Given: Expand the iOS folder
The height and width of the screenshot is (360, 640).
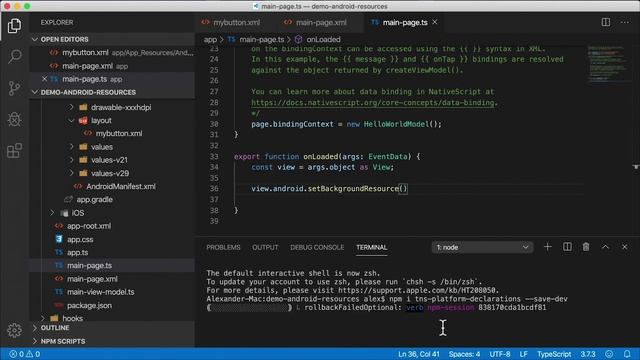Looking at the screenshot, I should point(52,213).
